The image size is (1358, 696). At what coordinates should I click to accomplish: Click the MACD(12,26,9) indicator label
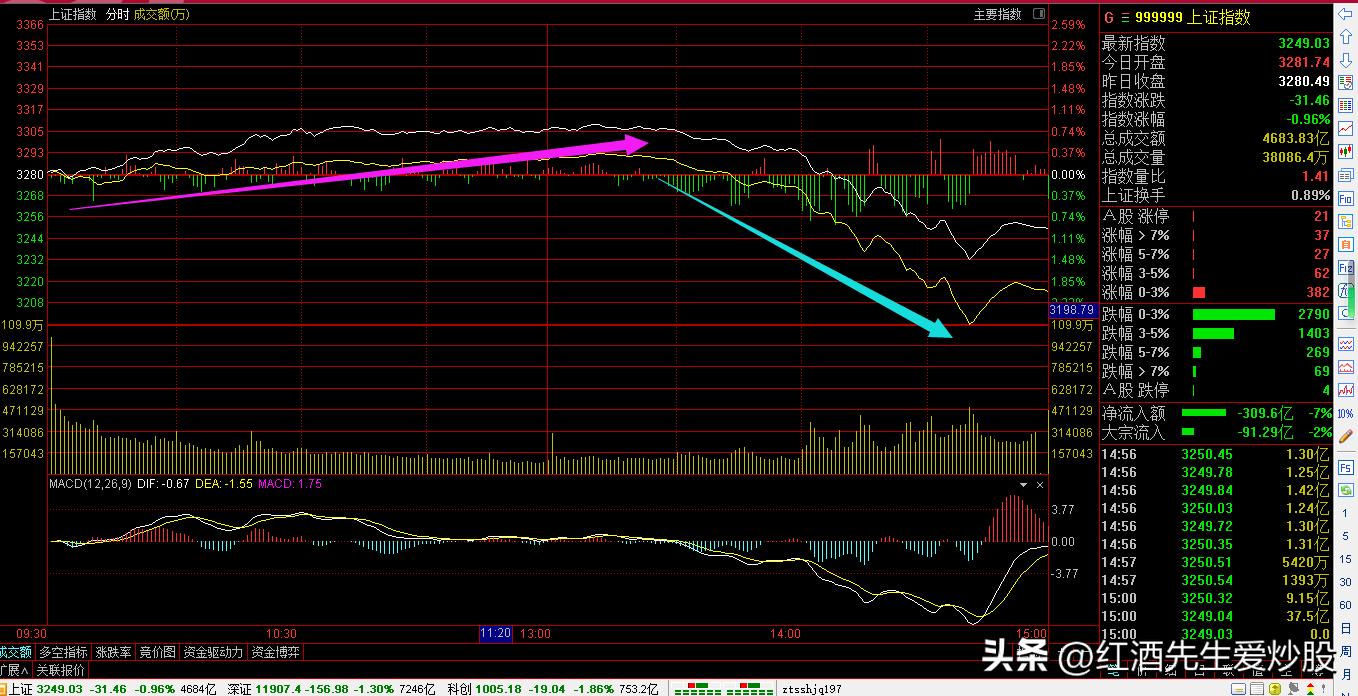pyautogui.click(x=89, y=485)
